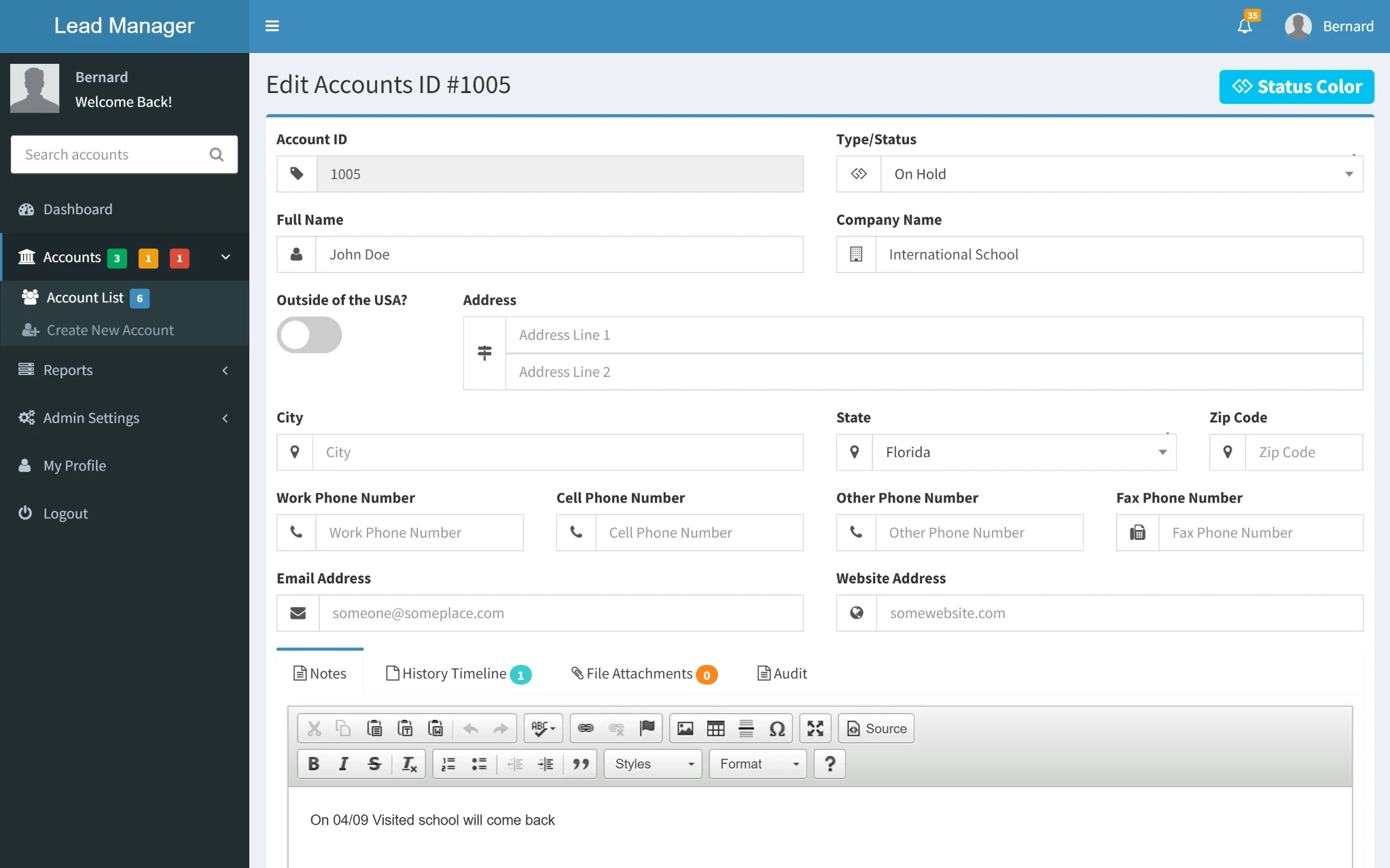Open Bernard user menu in header
Screen dimensions: 1390x868
click(1329, 26)
